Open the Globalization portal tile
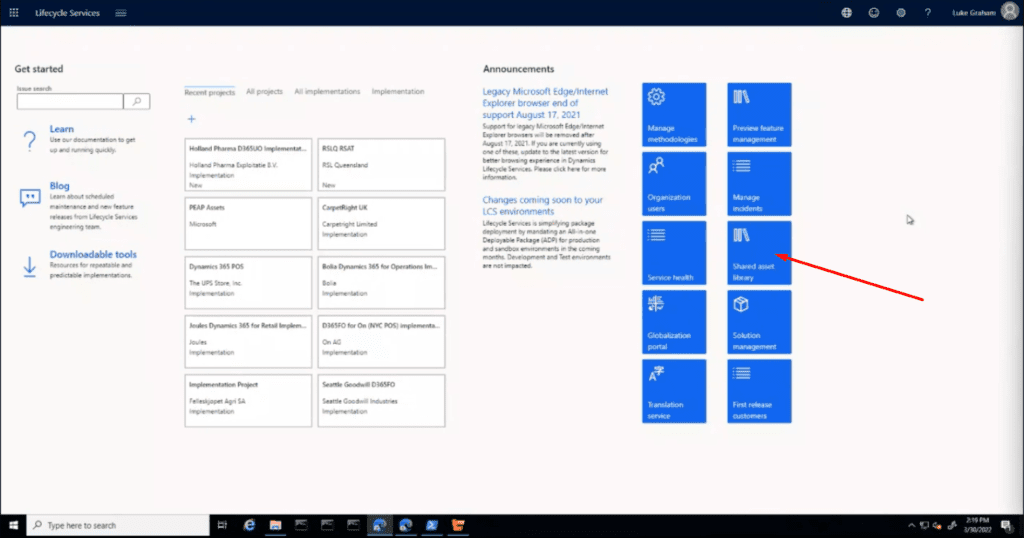1024x538 pixels. (674, 322)
